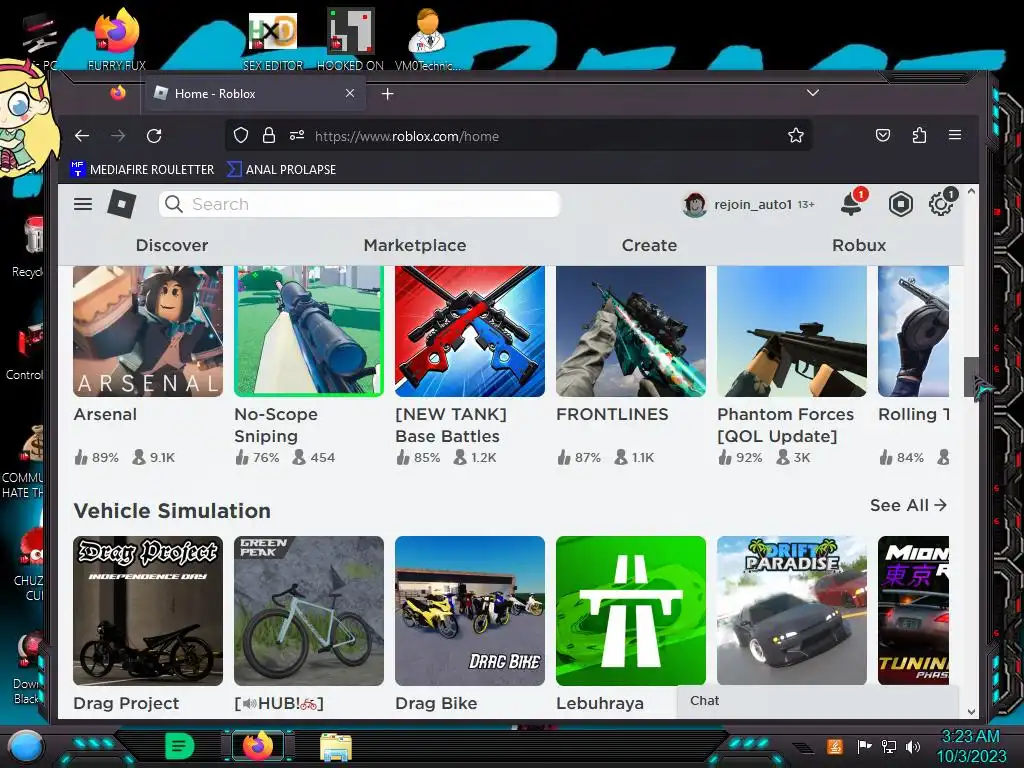The image size is (1024, 768).
Task: Switch to Firefox in taskbar
Action: [x=258, y=746]
